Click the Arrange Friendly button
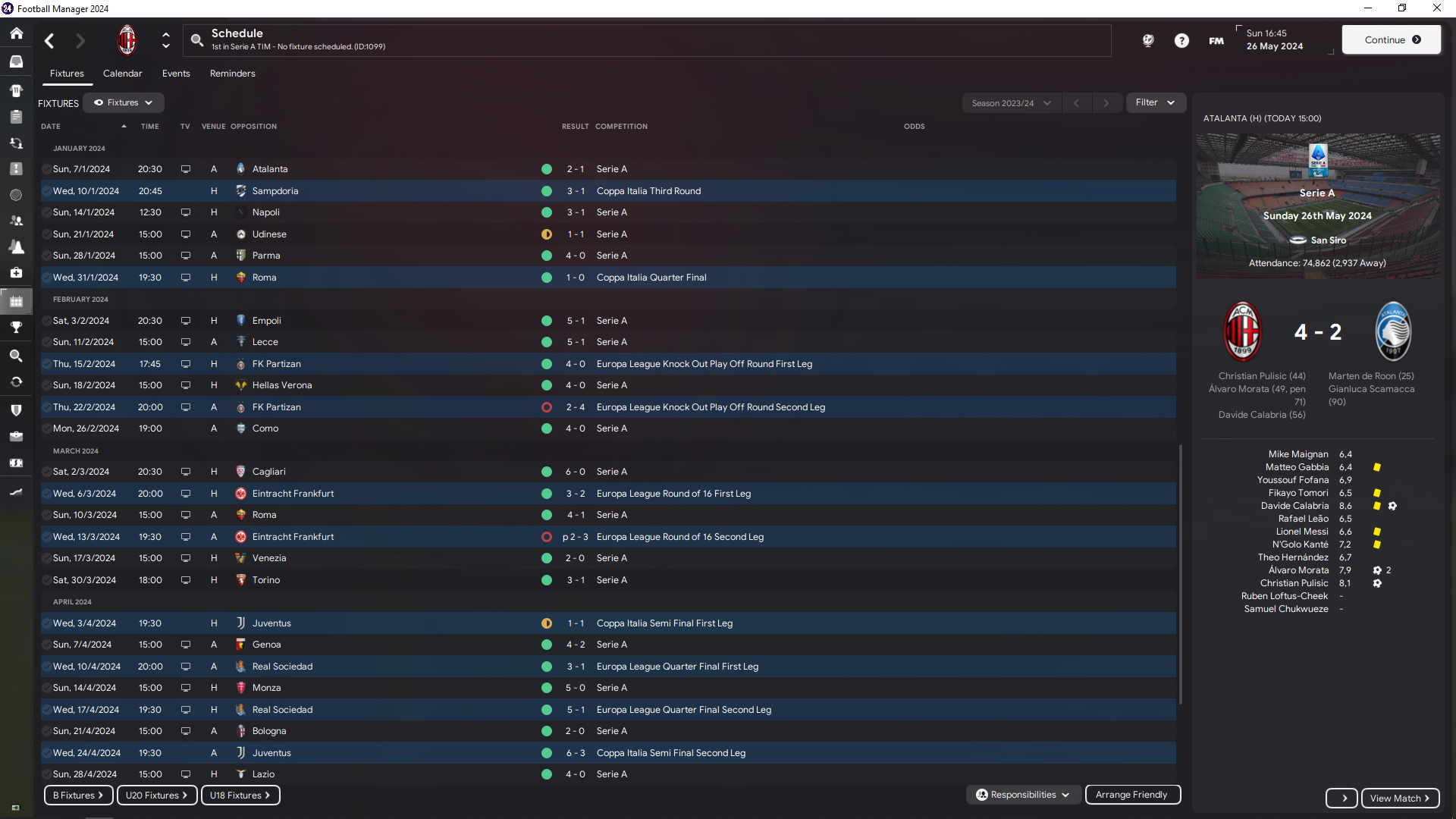This screenshot has height=819, width=1456. tap(1131, 794)
